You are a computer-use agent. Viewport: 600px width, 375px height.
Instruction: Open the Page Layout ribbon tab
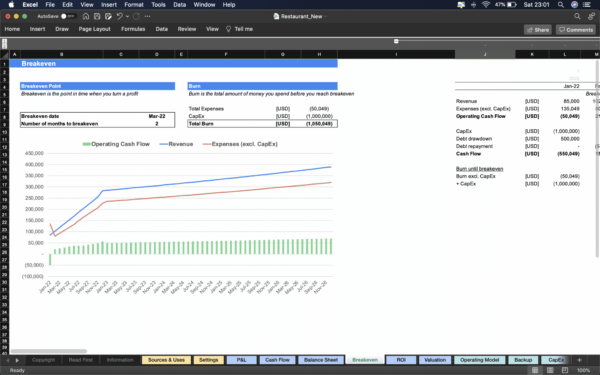[95, 29]
